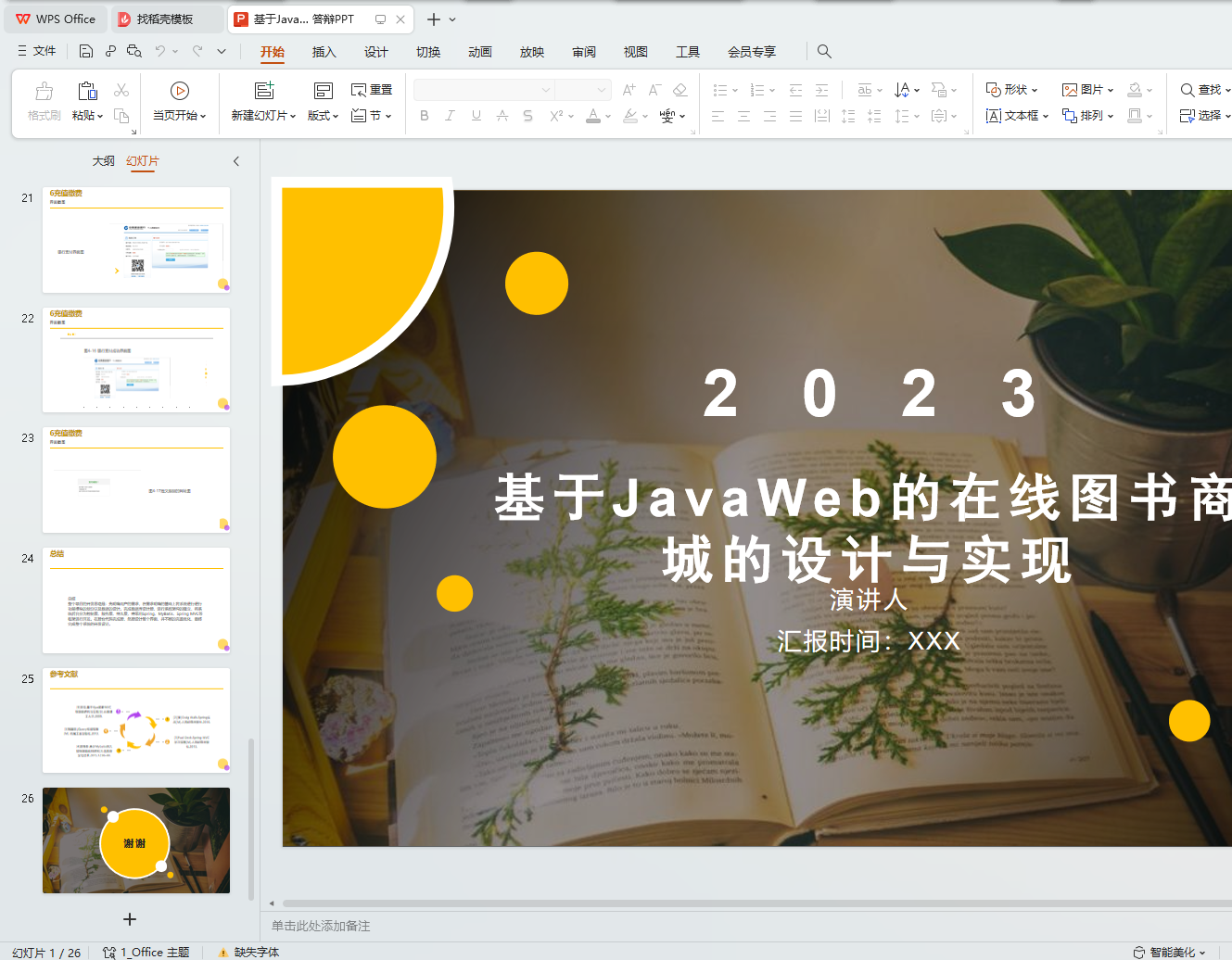This screenshot has height=960, width=1232.
Task: Click the Redo arrow icon
Action: 197,51
